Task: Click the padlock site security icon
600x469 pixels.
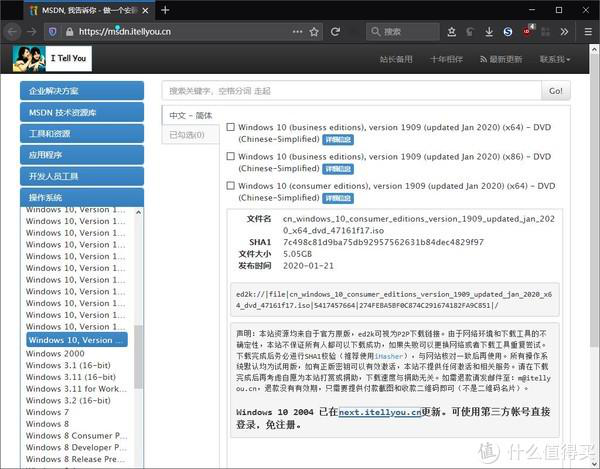Action: 69,32
